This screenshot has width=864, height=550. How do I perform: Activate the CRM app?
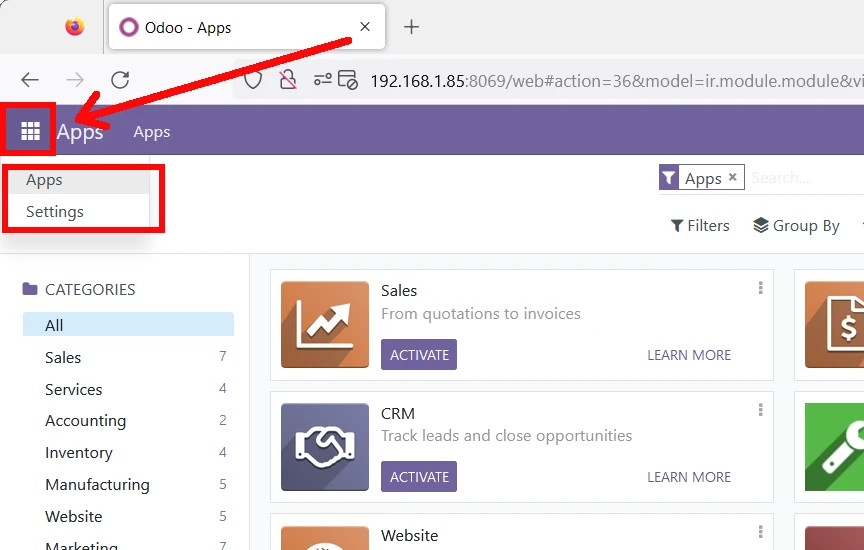click(x=419, y=477)
